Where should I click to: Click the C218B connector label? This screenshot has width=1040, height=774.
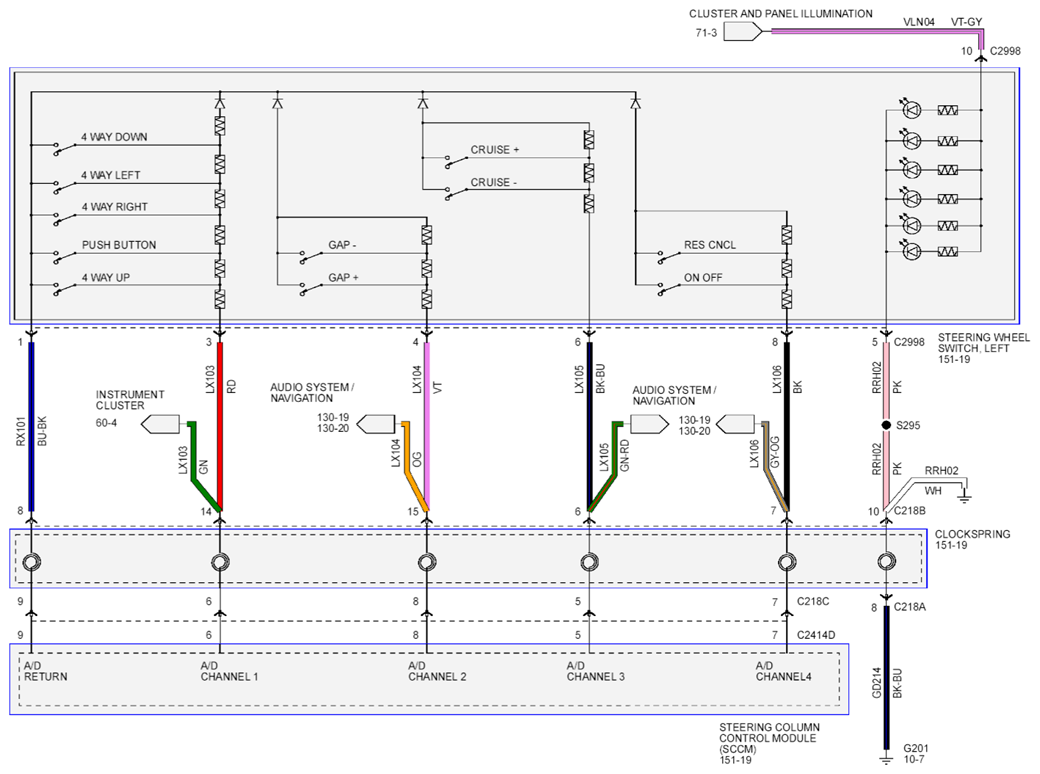coord(909,511)
